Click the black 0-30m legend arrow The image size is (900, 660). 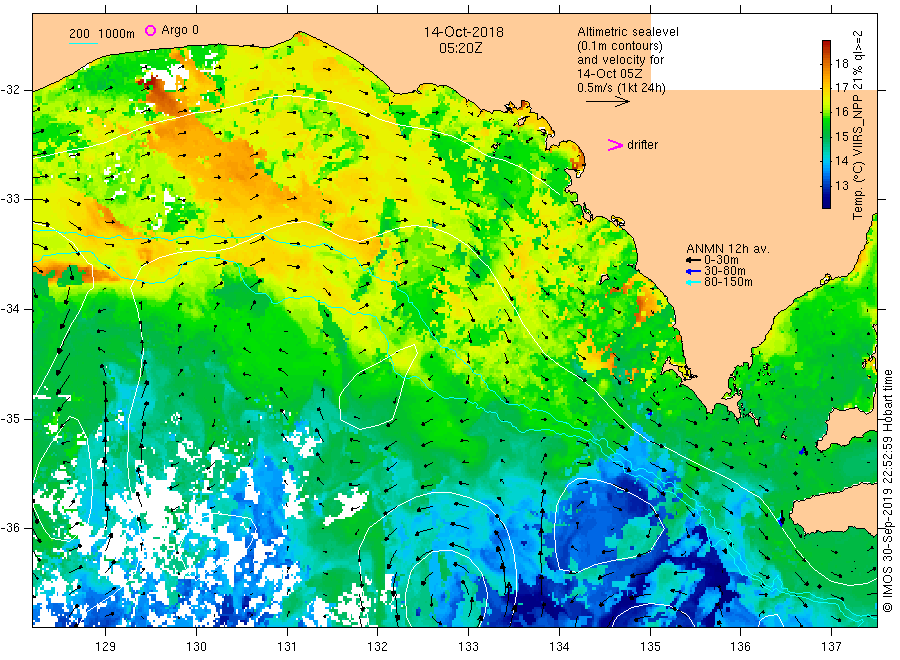[x=693, y=260]
